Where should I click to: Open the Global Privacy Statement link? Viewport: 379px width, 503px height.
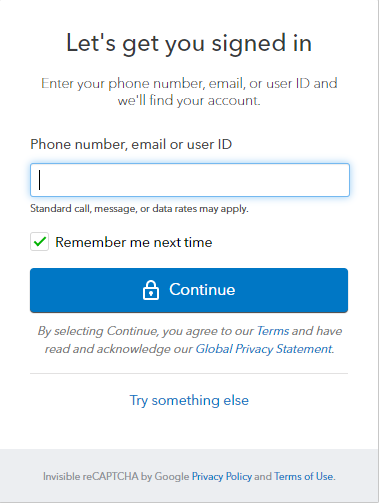pyautogui.click(x=264, y=349)
